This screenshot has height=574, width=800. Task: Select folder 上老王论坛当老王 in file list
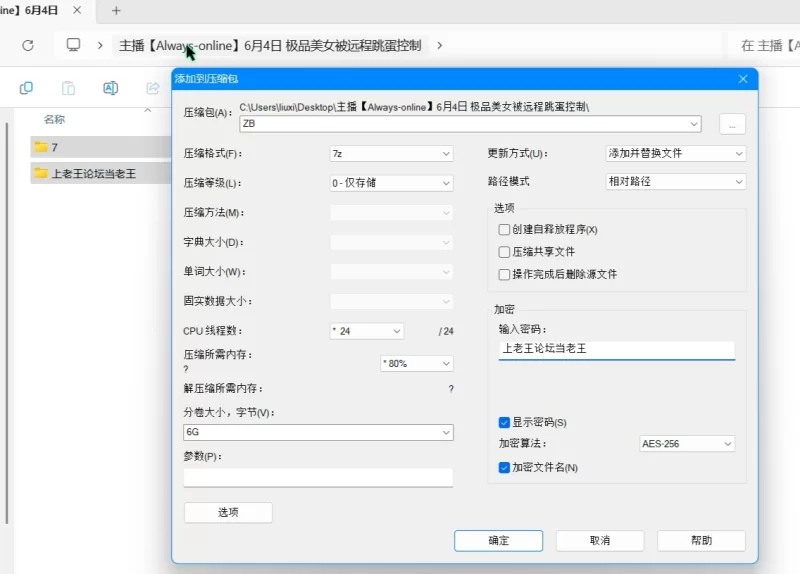click(x=101, y=173)
